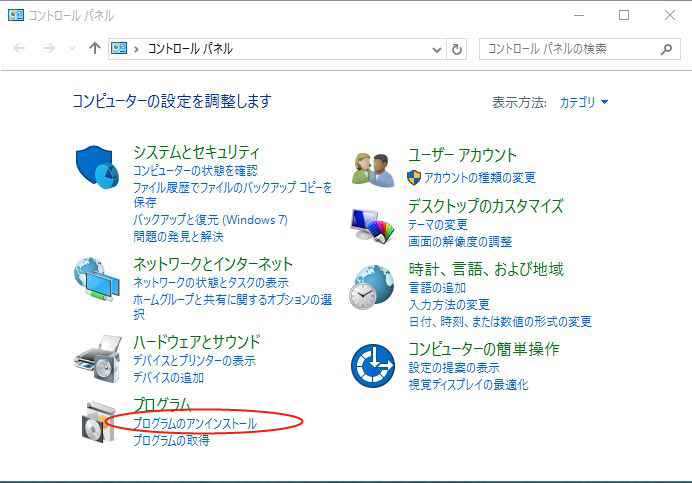Open the カテゴリ view-by dropdown
The width and height of the screenshot is (692, 483).
(x=583, y=102)
